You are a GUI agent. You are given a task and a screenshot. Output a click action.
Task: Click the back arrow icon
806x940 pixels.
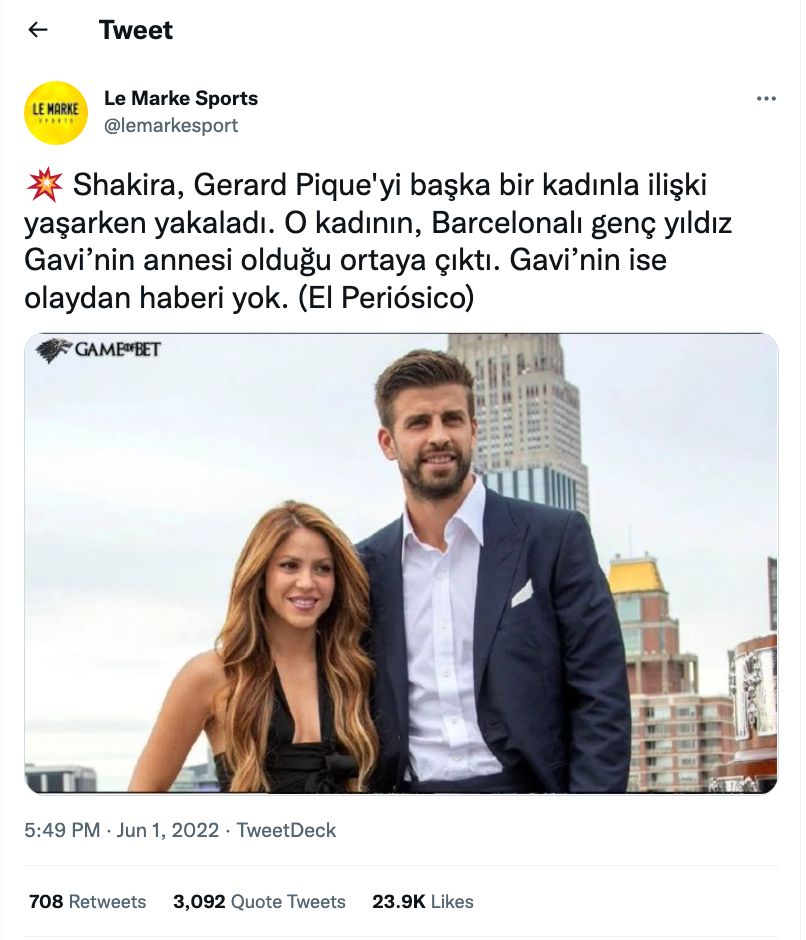38,30
